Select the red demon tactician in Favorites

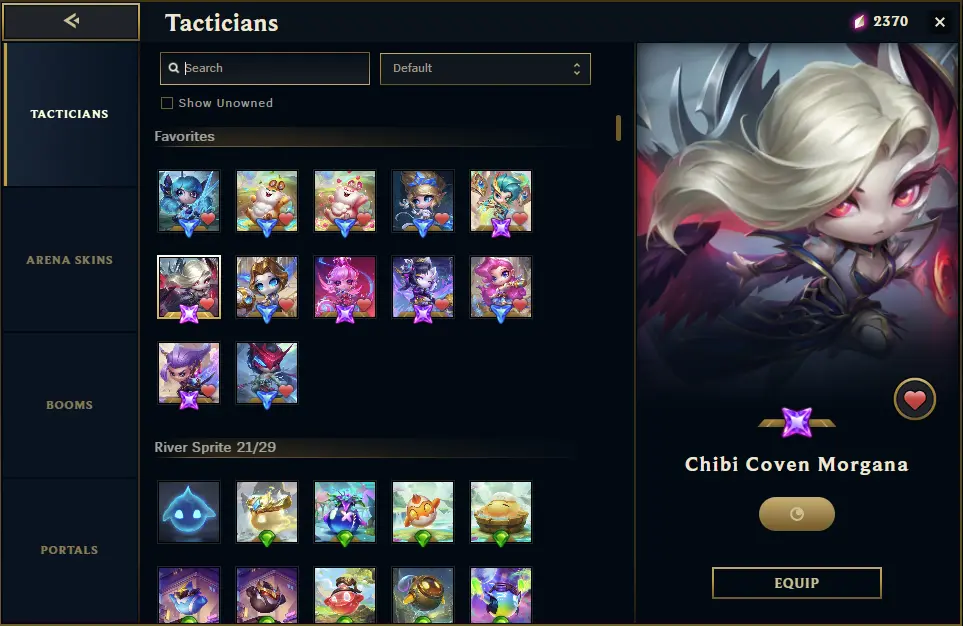267,373
